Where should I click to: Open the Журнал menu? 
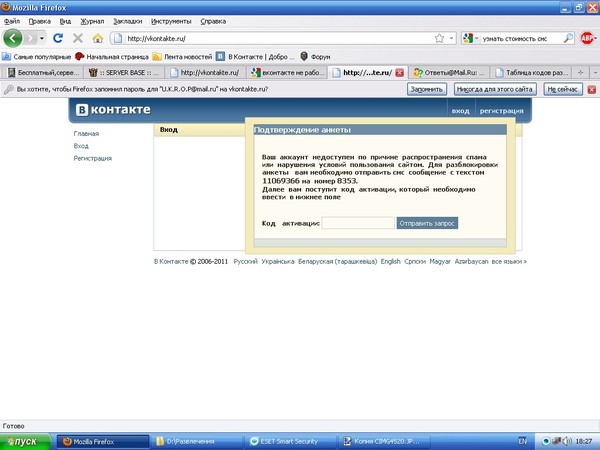[92, 21]
